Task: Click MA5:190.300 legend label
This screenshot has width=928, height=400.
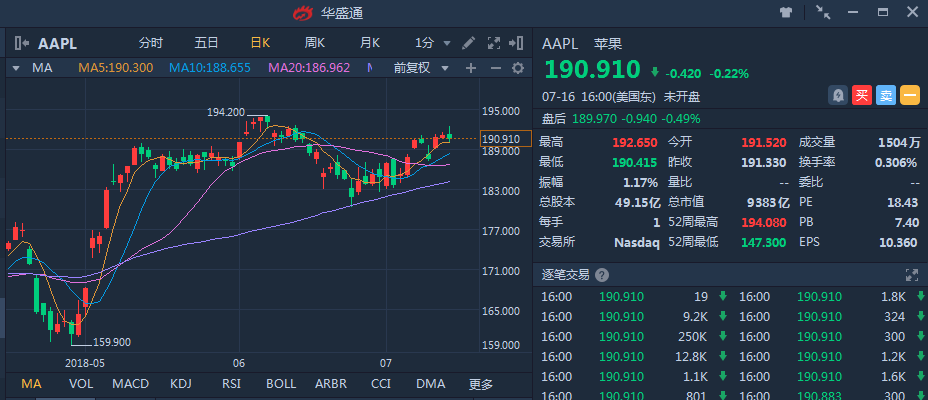Action: [115, 68]
